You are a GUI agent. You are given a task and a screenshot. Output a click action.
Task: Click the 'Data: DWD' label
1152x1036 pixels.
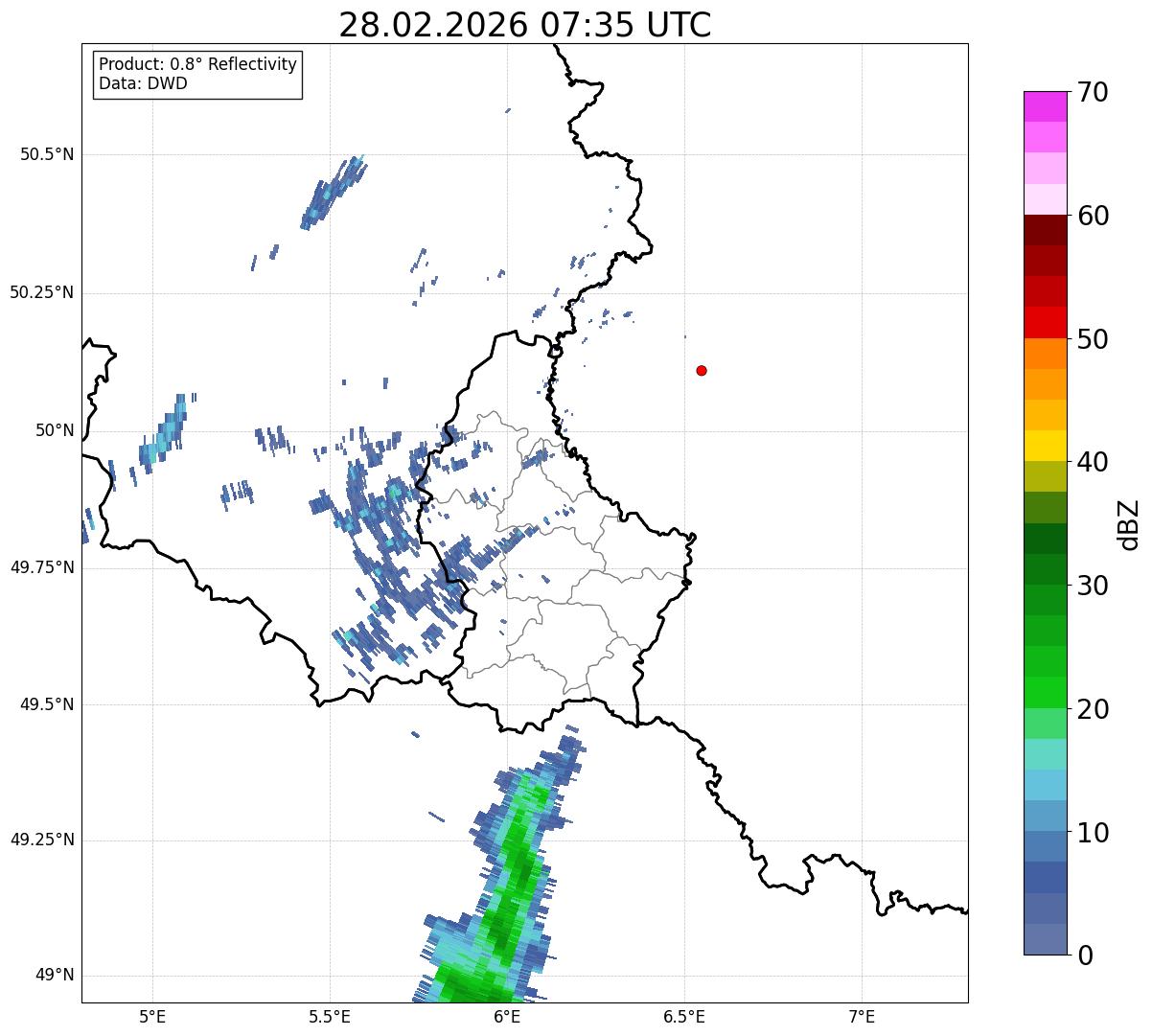pyautogui.click(x=143, y=83)
